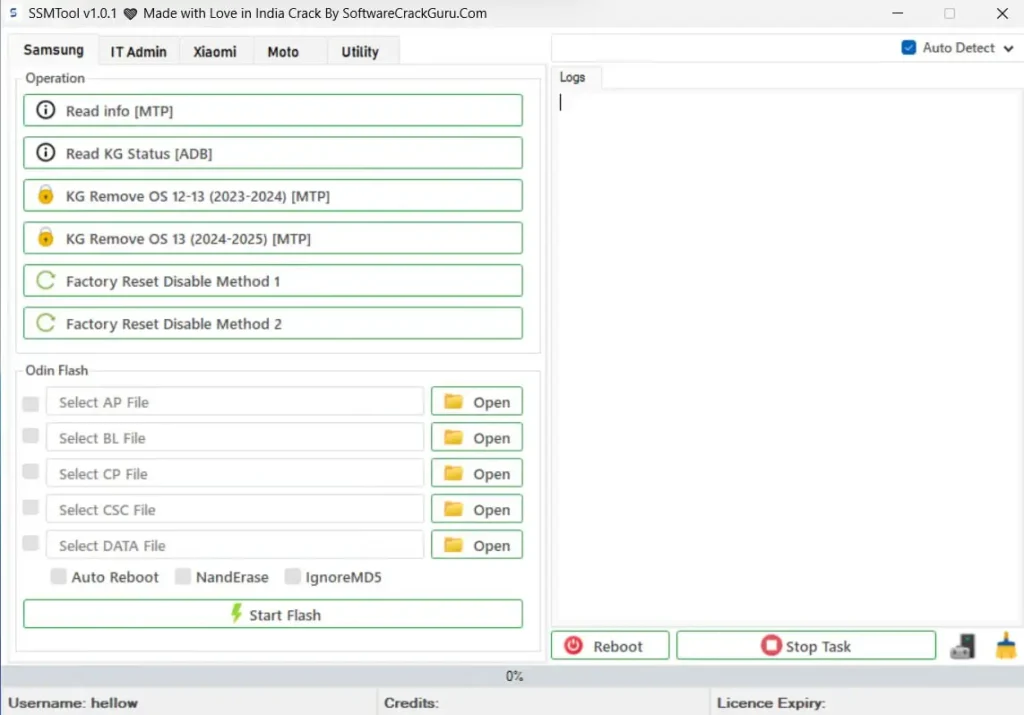Click the refresh icon on Factory Reset Method 1

click(45, 281)
